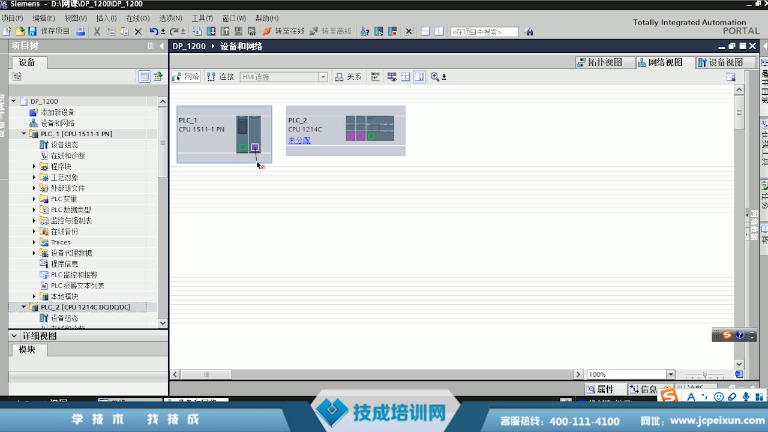768x432 pixels.
Task: Click the 连接 connections button
Action: pyautogui.click(x=220, y=77)
